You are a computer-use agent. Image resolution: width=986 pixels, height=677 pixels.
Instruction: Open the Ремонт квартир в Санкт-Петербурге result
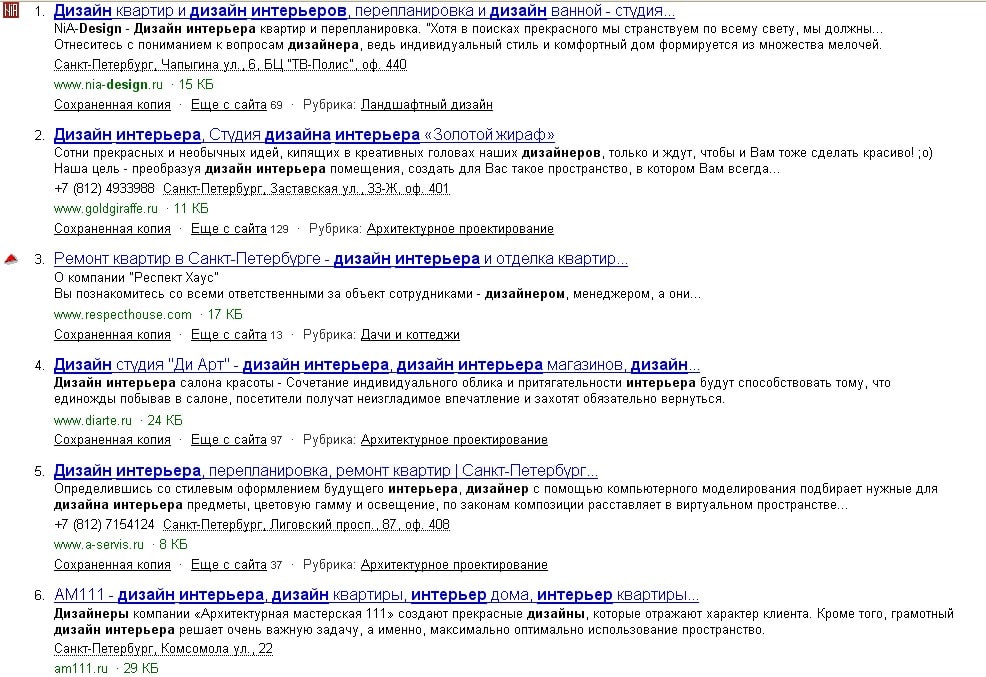click(x=341, y=258)
